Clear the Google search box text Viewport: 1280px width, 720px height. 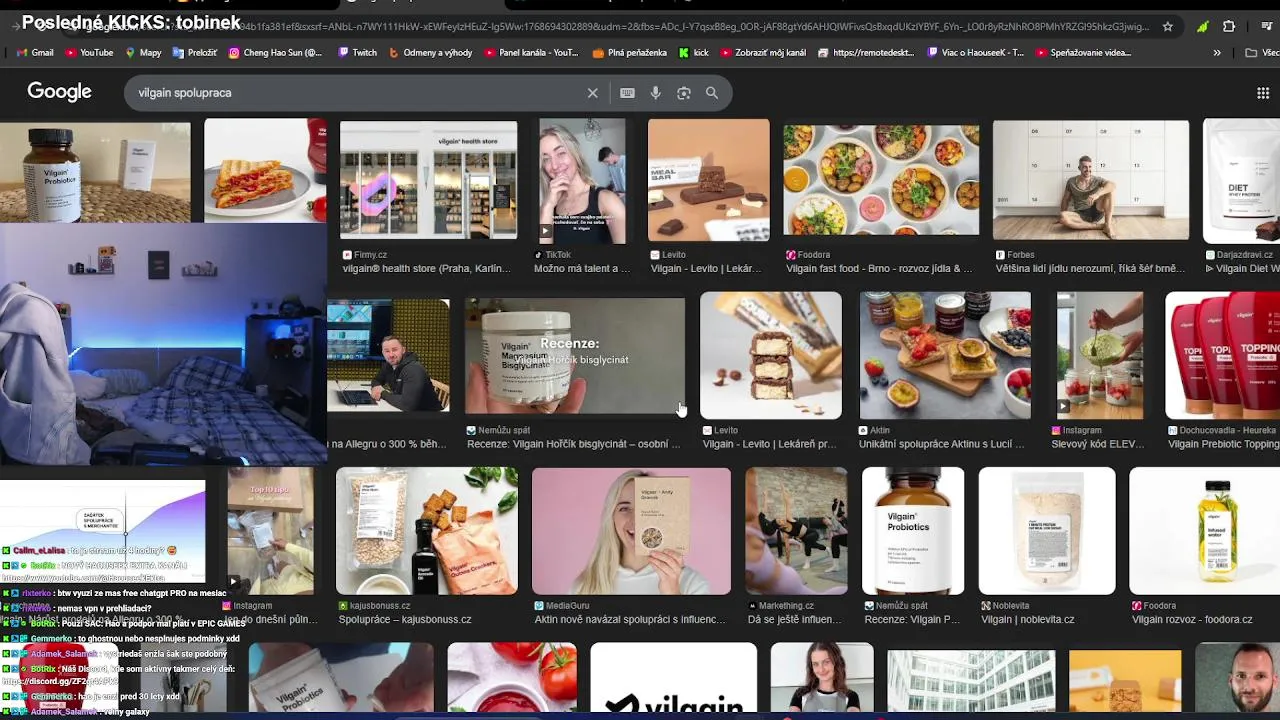[x=592, y=93]
